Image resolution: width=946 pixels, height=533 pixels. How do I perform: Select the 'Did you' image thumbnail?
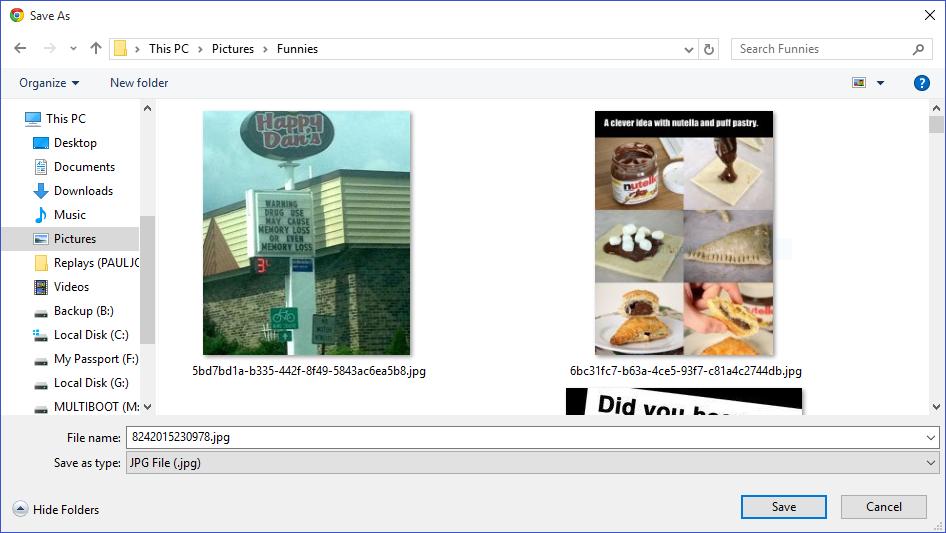point(684,401)
